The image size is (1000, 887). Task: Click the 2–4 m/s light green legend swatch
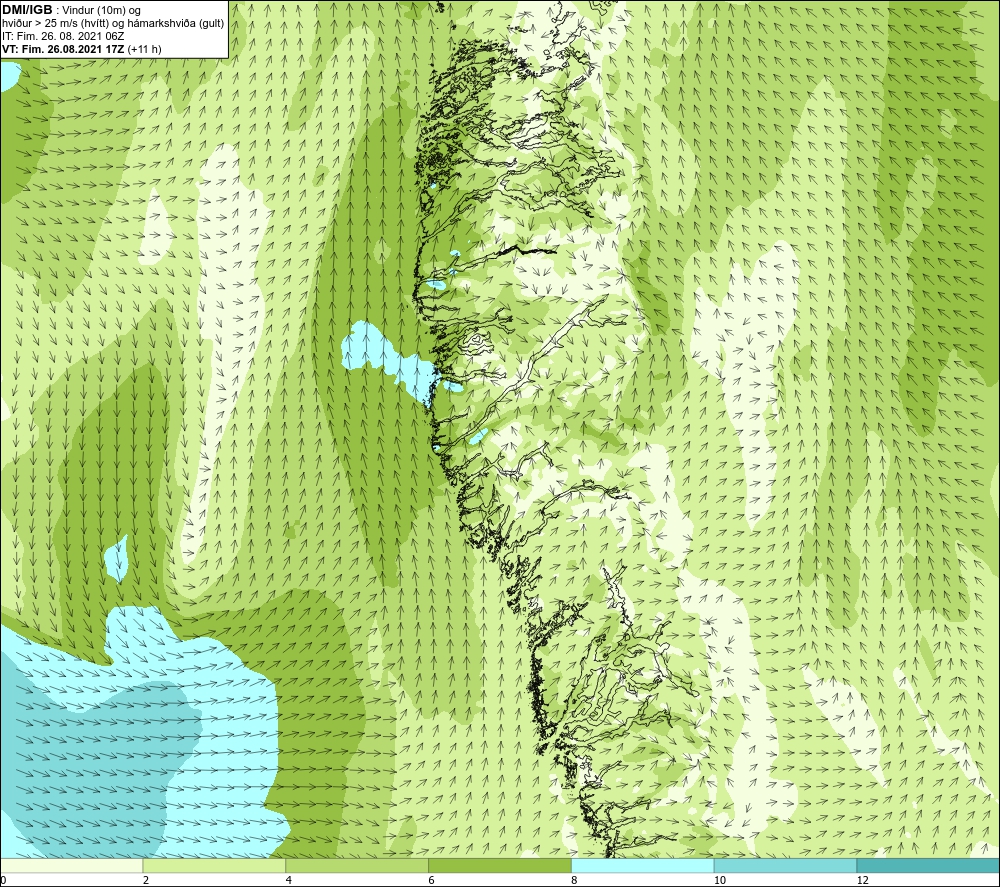pos(214,865)
